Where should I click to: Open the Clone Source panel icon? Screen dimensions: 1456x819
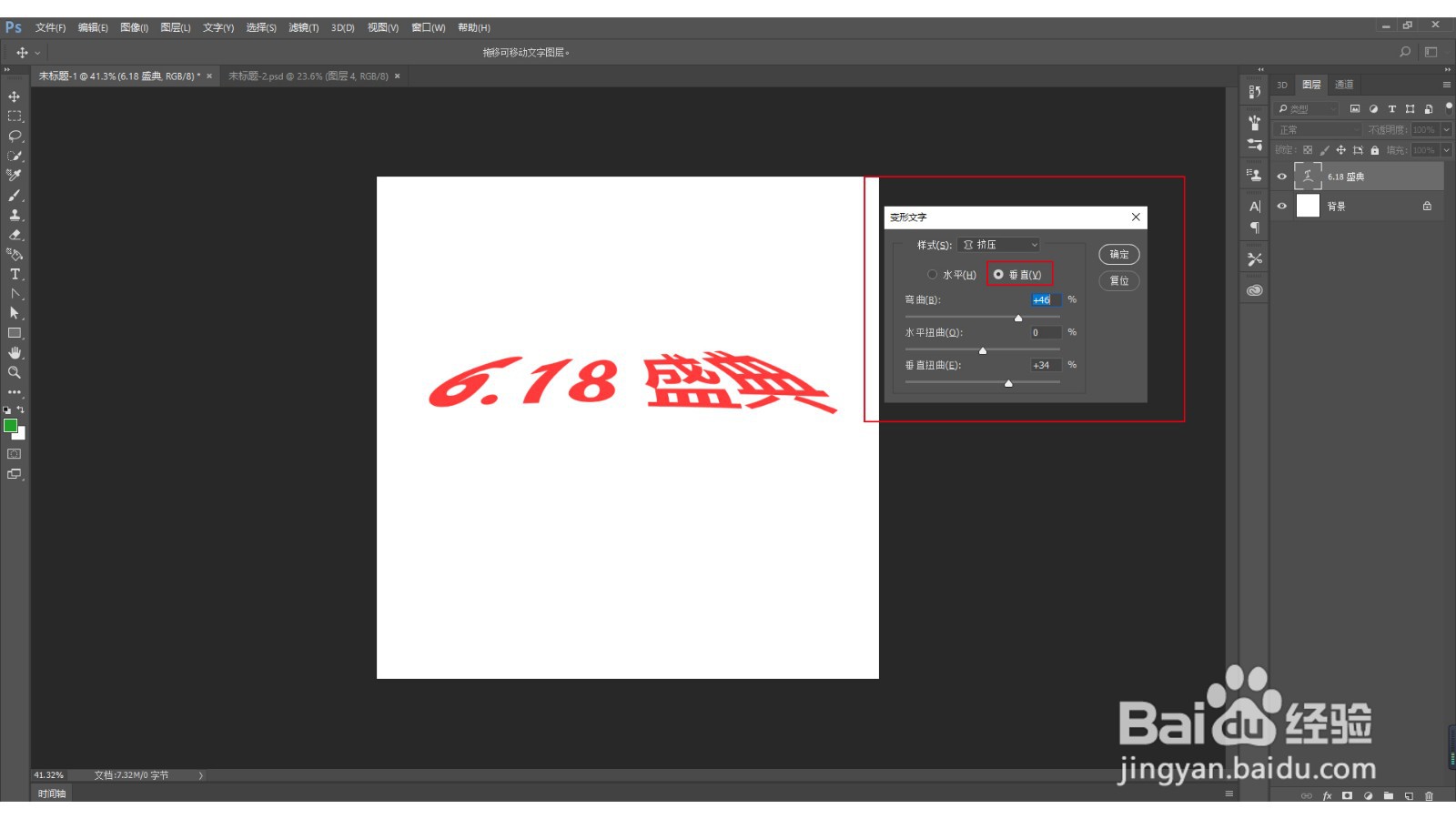[1255, 175]
